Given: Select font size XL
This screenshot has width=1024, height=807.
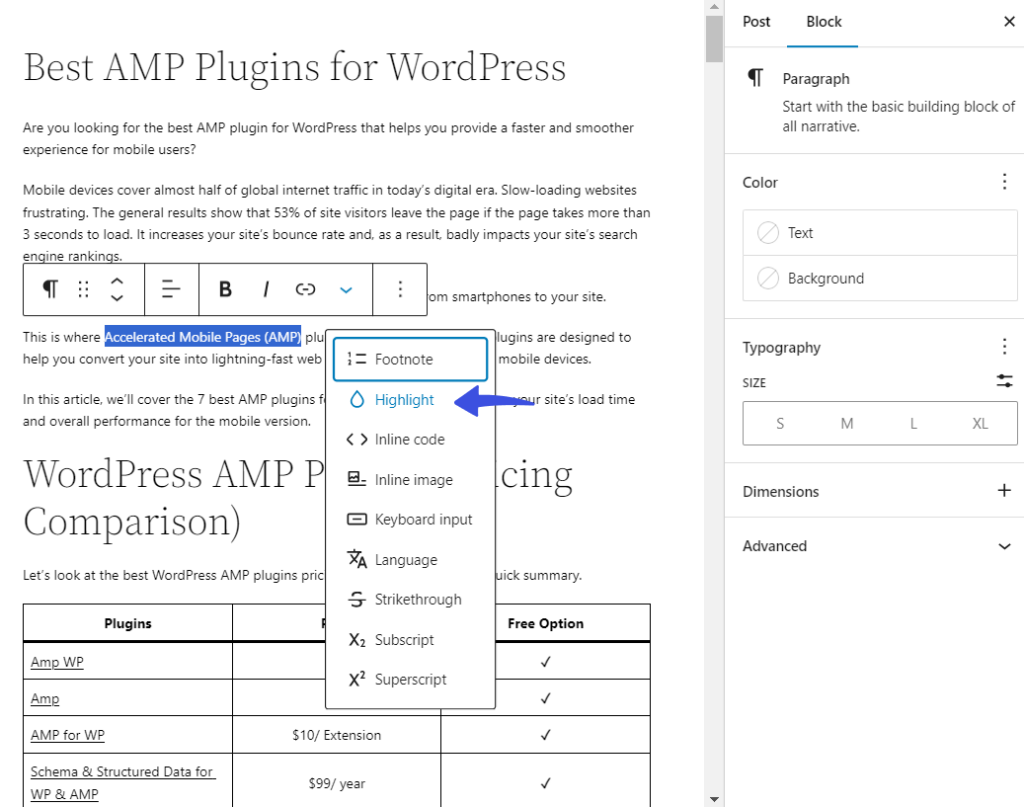Looking at the screenshot, I should 980,424.
